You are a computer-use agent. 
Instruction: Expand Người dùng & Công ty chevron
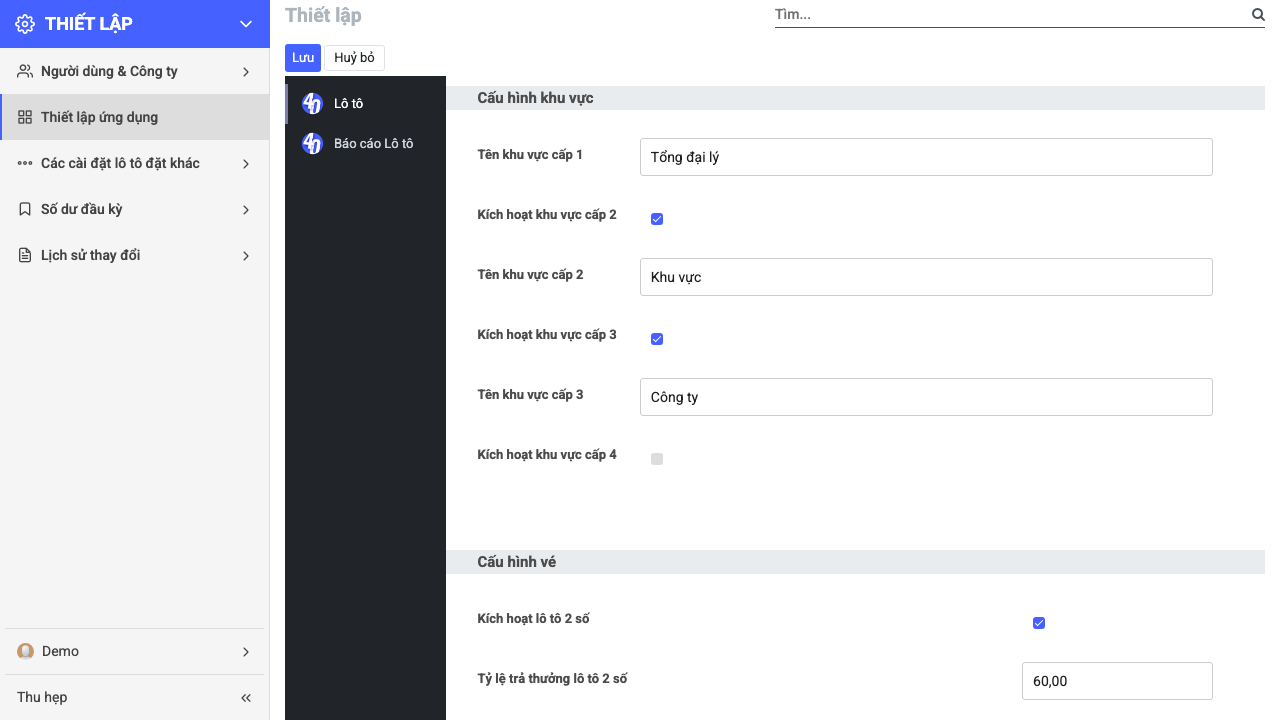click(246, 71)
